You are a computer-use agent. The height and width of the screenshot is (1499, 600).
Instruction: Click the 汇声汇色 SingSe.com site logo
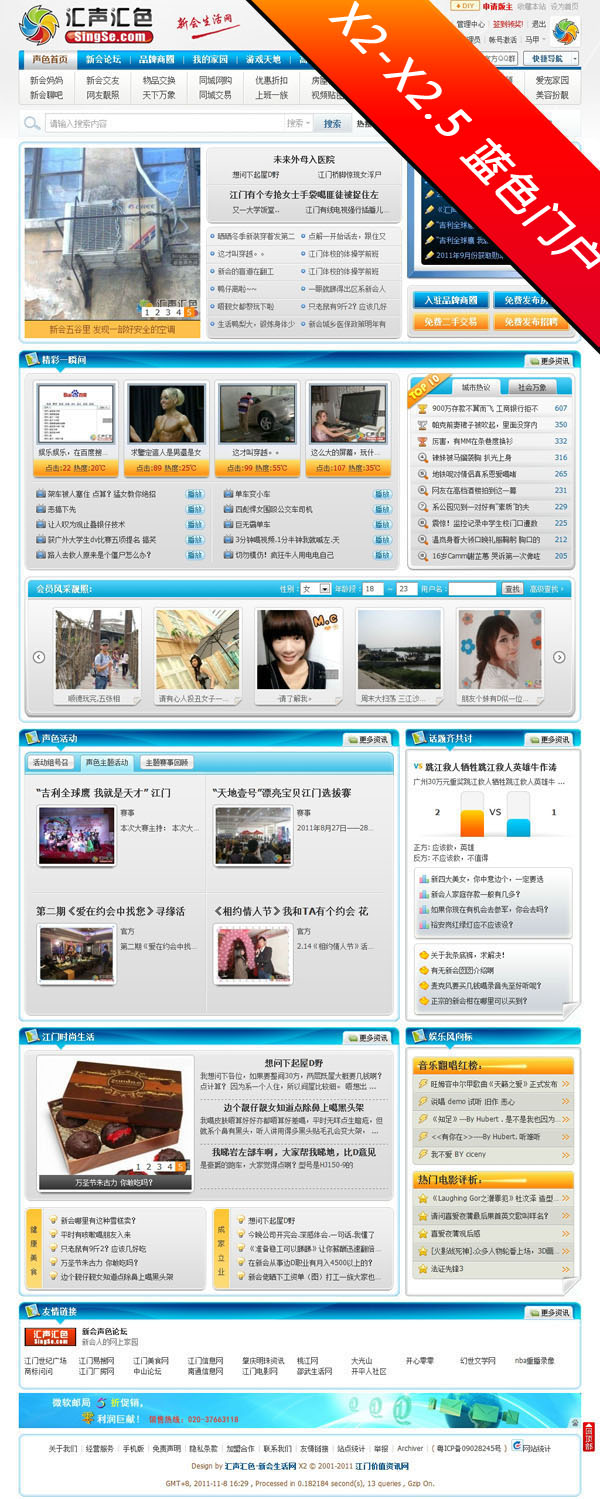[x=86, y=24]
